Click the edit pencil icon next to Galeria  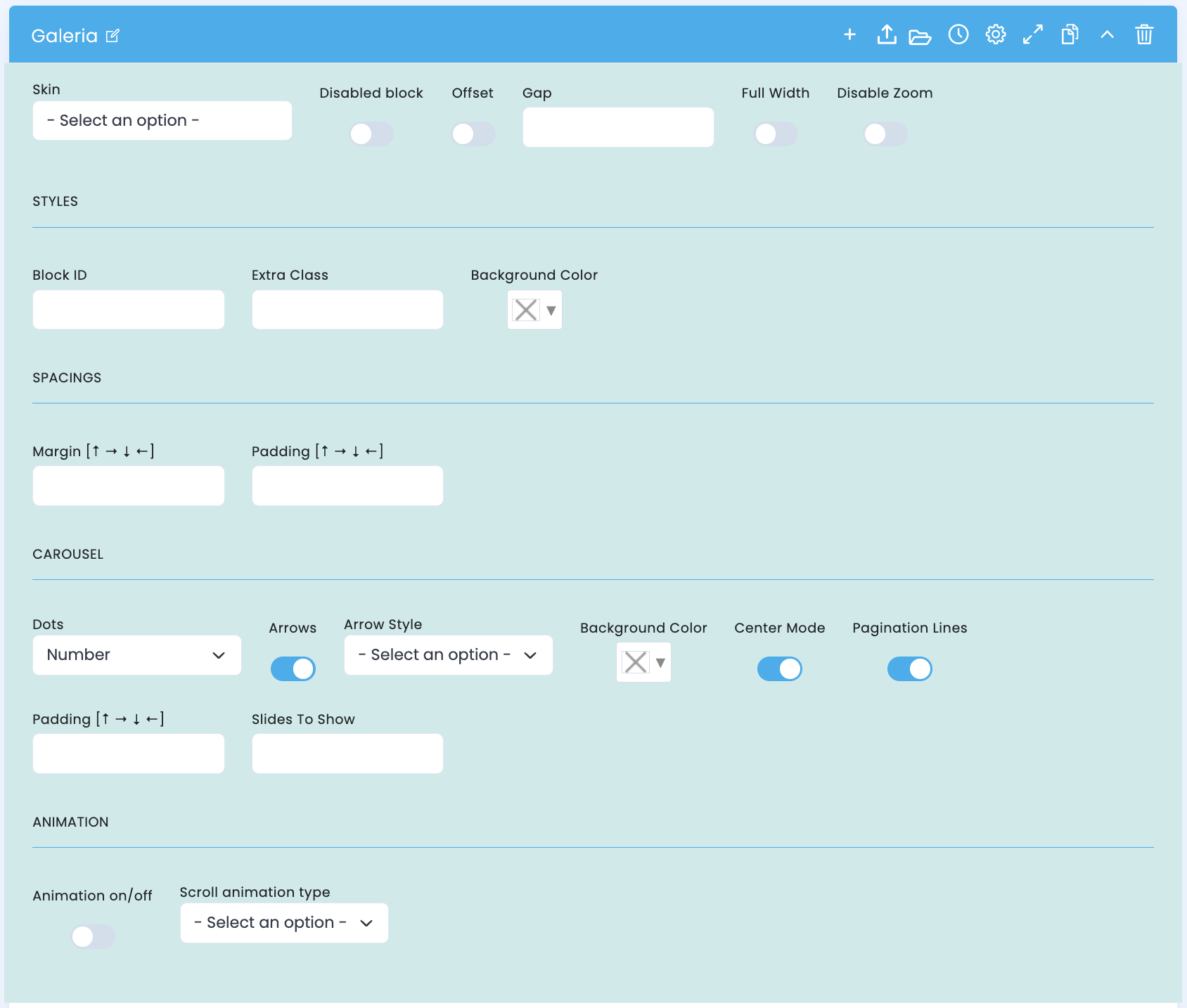coord(113,36)
